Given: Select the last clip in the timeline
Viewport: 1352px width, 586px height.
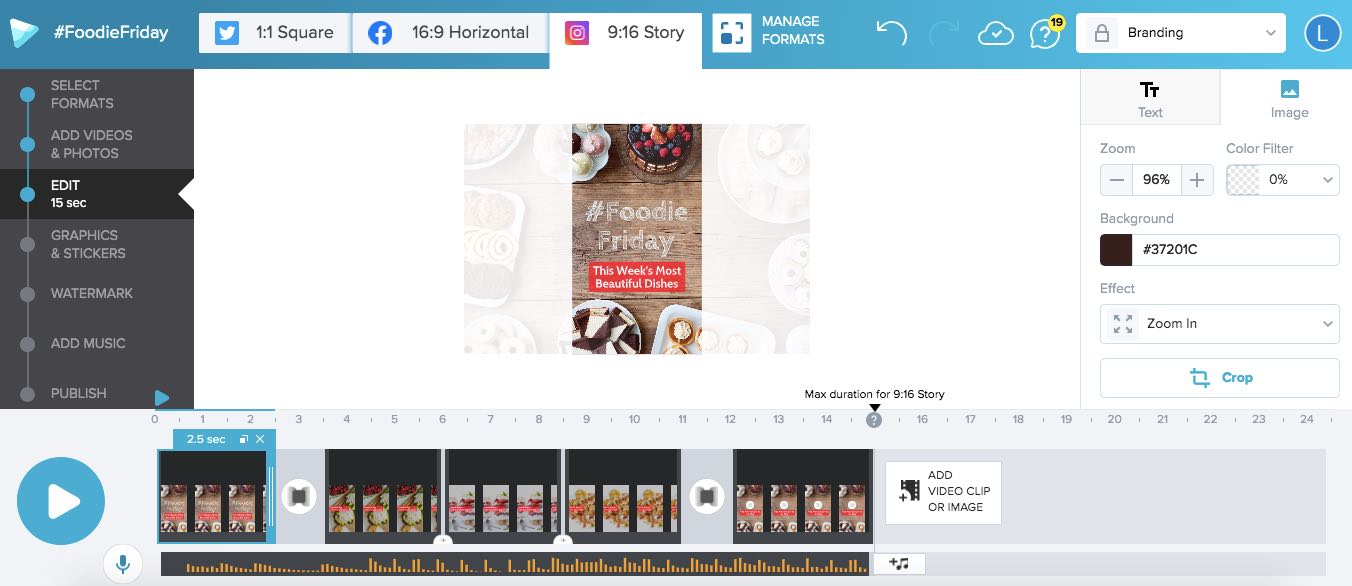Looking at the screenshot, I should pos(803,496).
